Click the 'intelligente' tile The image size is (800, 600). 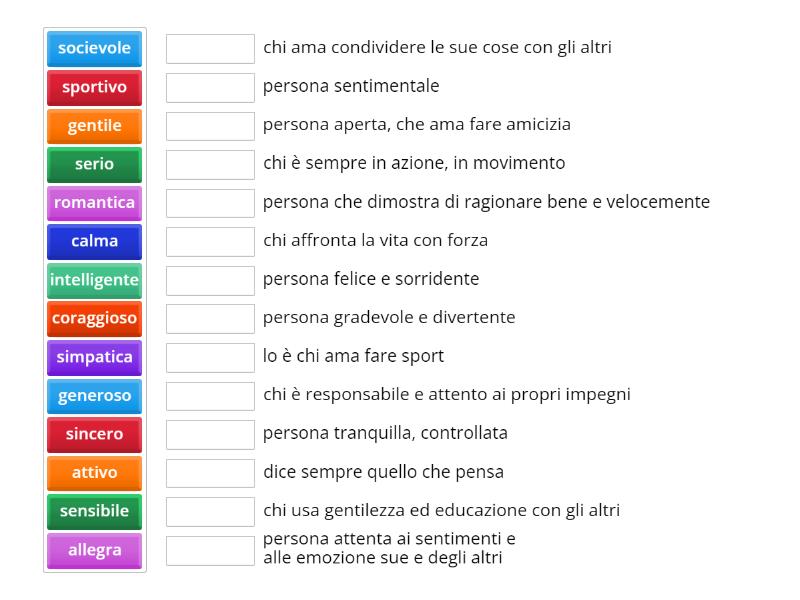94,280
